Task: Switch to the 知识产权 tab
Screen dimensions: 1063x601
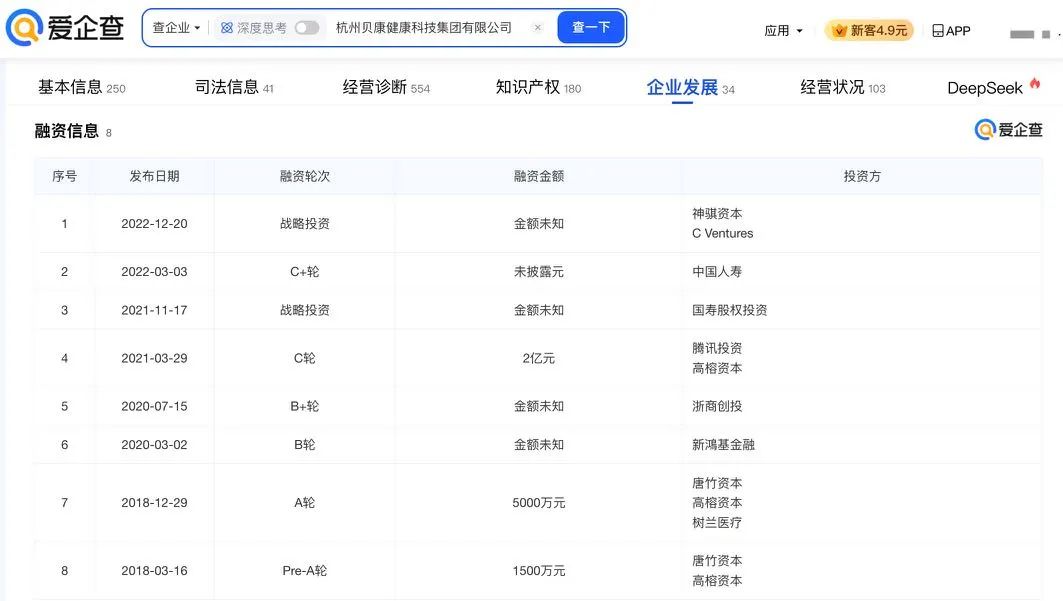Action: pos(538,87)
